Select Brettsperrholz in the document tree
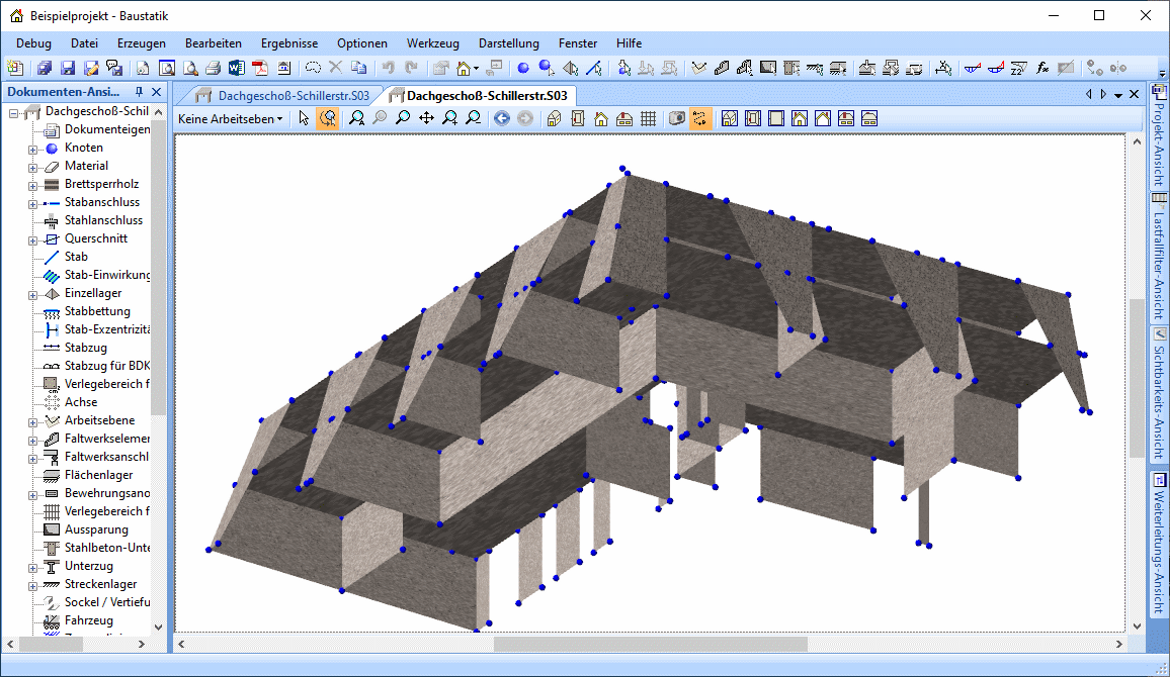Image resolution: width=1170 pixels, height=677 pixels. pos(101,184)
